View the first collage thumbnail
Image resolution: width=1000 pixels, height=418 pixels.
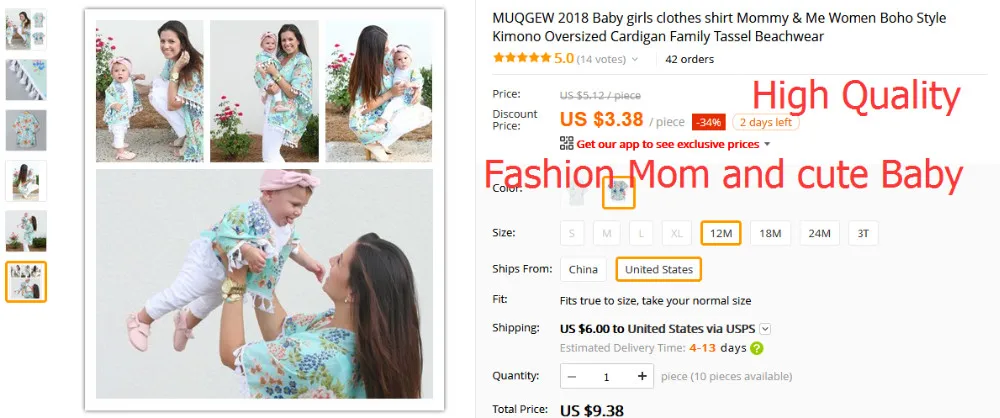pyautogui.click(x=26, y=30)
